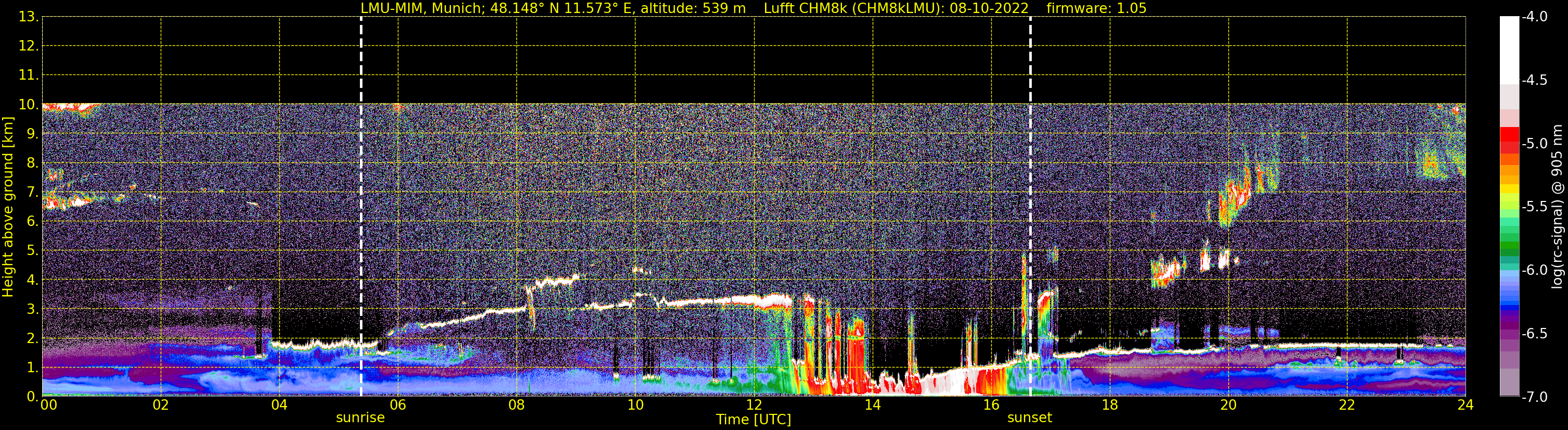Screen dimensions: 1568x430
Task: Click the height axis tick '5.'
Action: pyautogui.click(x=32, y=251)
